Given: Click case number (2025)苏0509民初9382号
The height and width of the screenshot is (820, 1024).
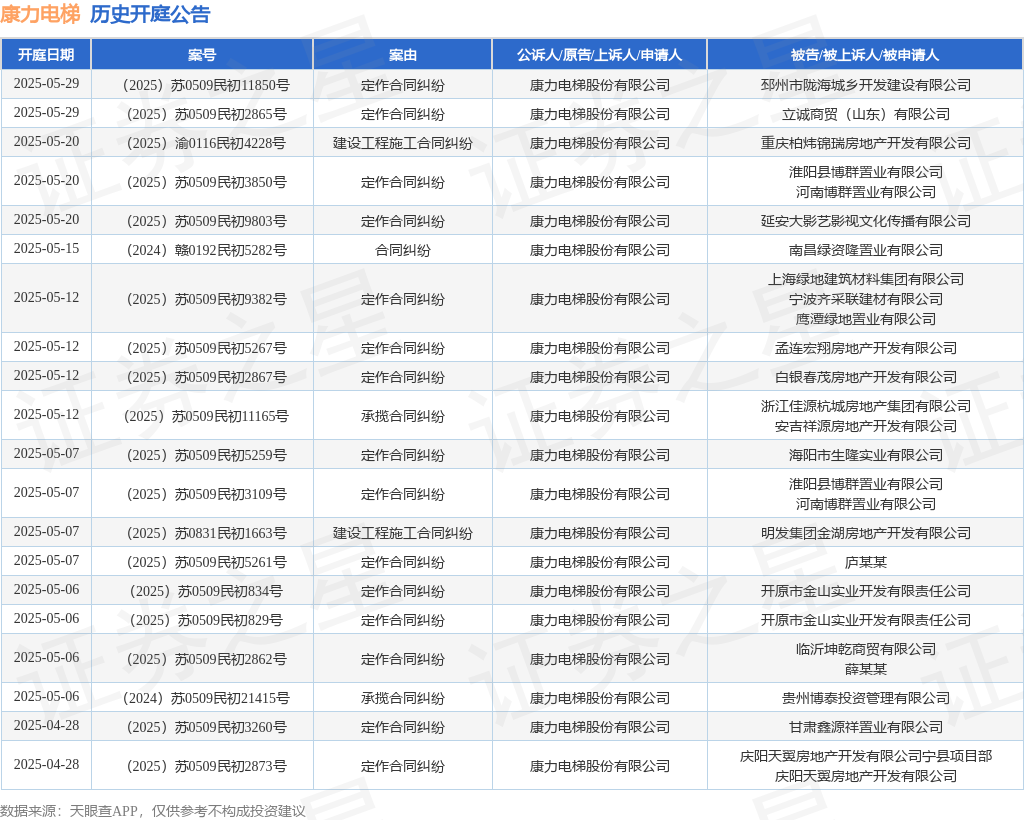Looking at the screenshot, I should click(206, 299).
